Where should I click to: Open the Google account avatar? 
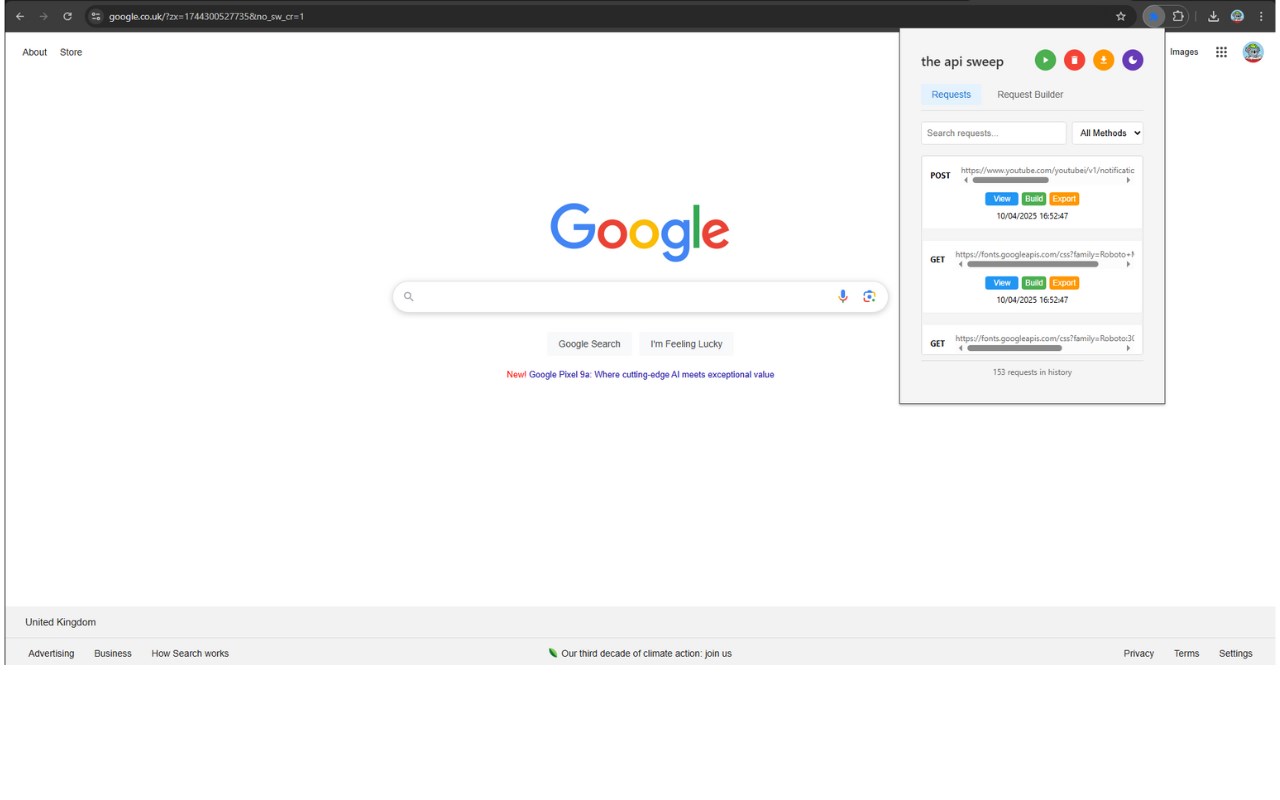(x=1253, y=52)
